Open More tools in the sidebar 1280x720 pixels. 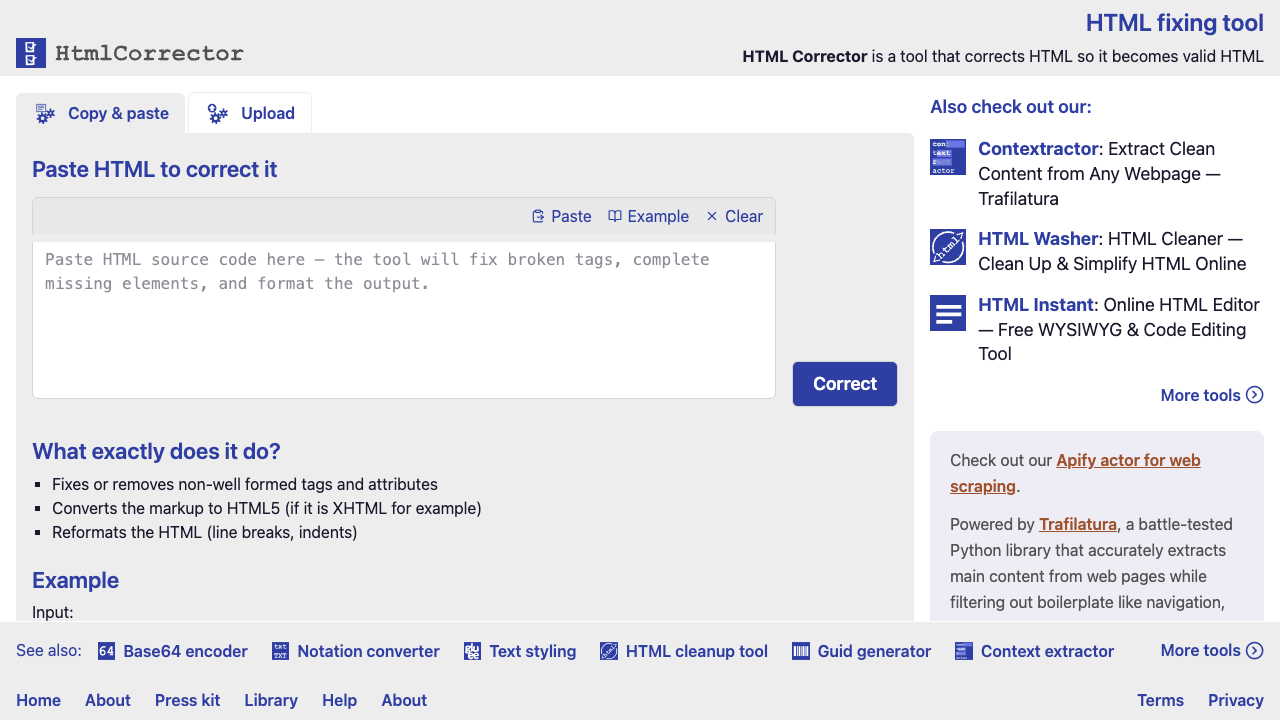coord(1211,395)
